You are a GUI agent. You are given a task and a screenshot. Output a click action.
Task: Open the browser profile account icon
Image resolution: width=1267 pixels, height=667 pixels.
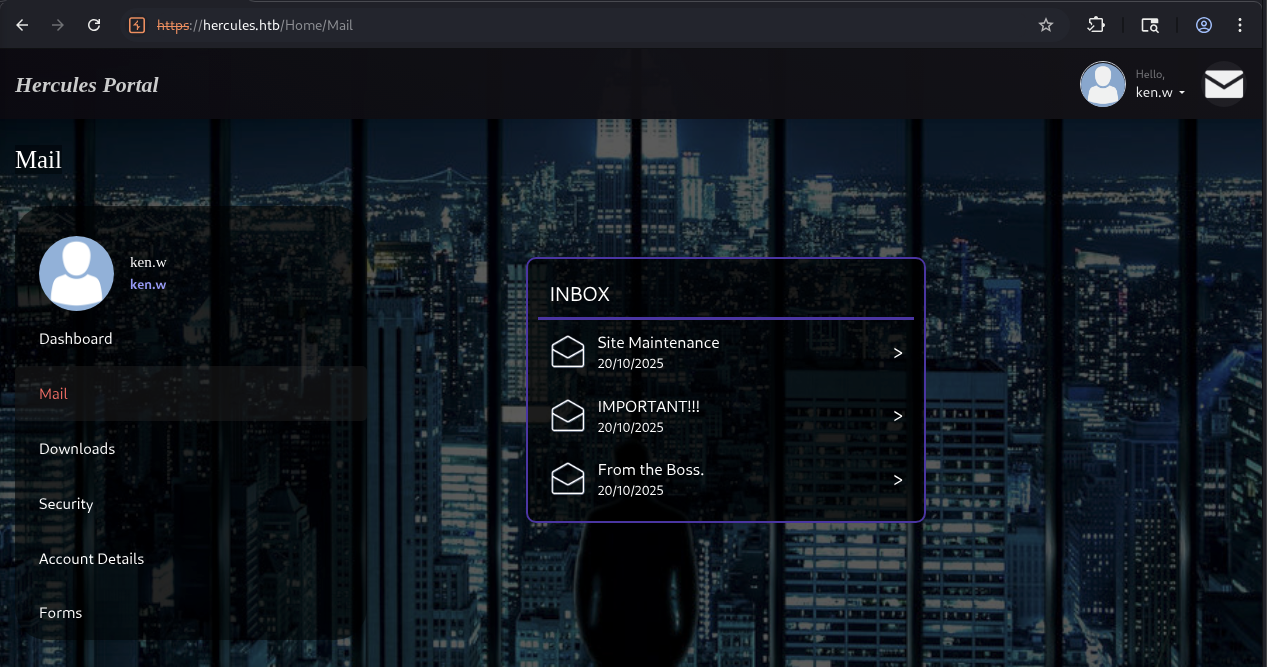click(1204, 25)
